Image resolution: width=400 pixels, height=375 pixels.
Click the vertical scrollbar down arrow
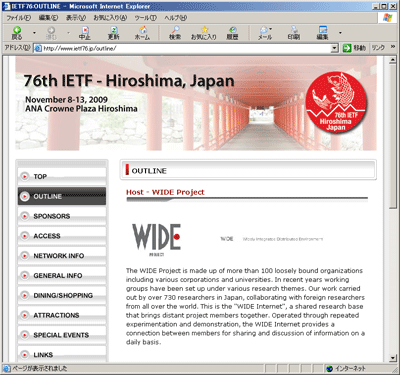(x=393, y=358)
